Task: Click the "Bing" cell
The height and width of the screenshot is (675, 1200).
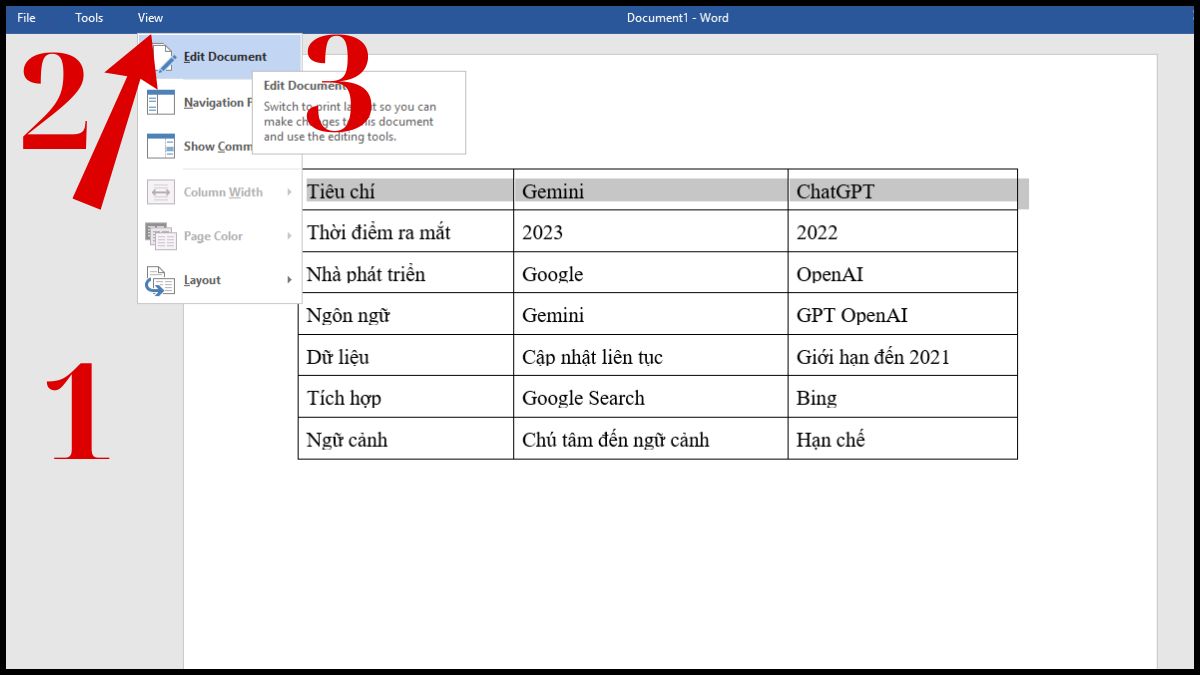Action: tap(903, 397)
